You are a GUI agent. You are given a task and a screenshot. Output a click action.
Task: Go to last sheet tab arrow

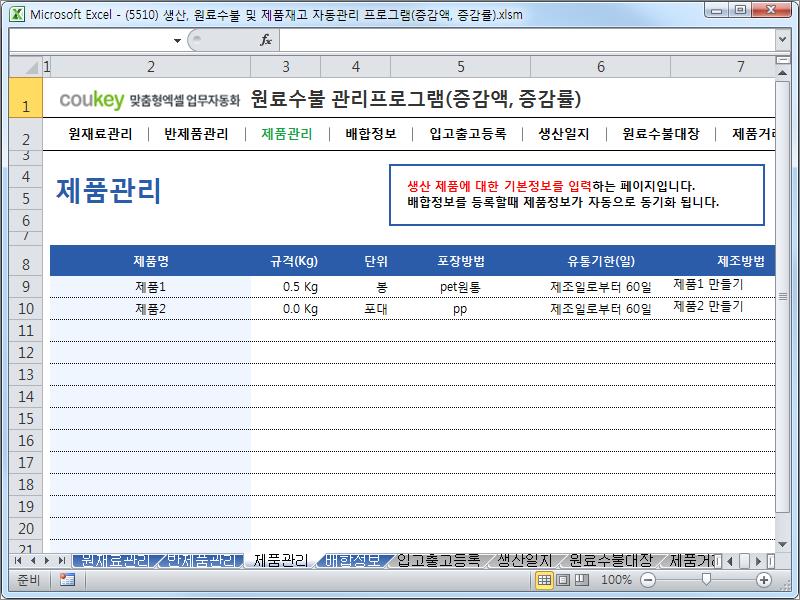[62, 560]
